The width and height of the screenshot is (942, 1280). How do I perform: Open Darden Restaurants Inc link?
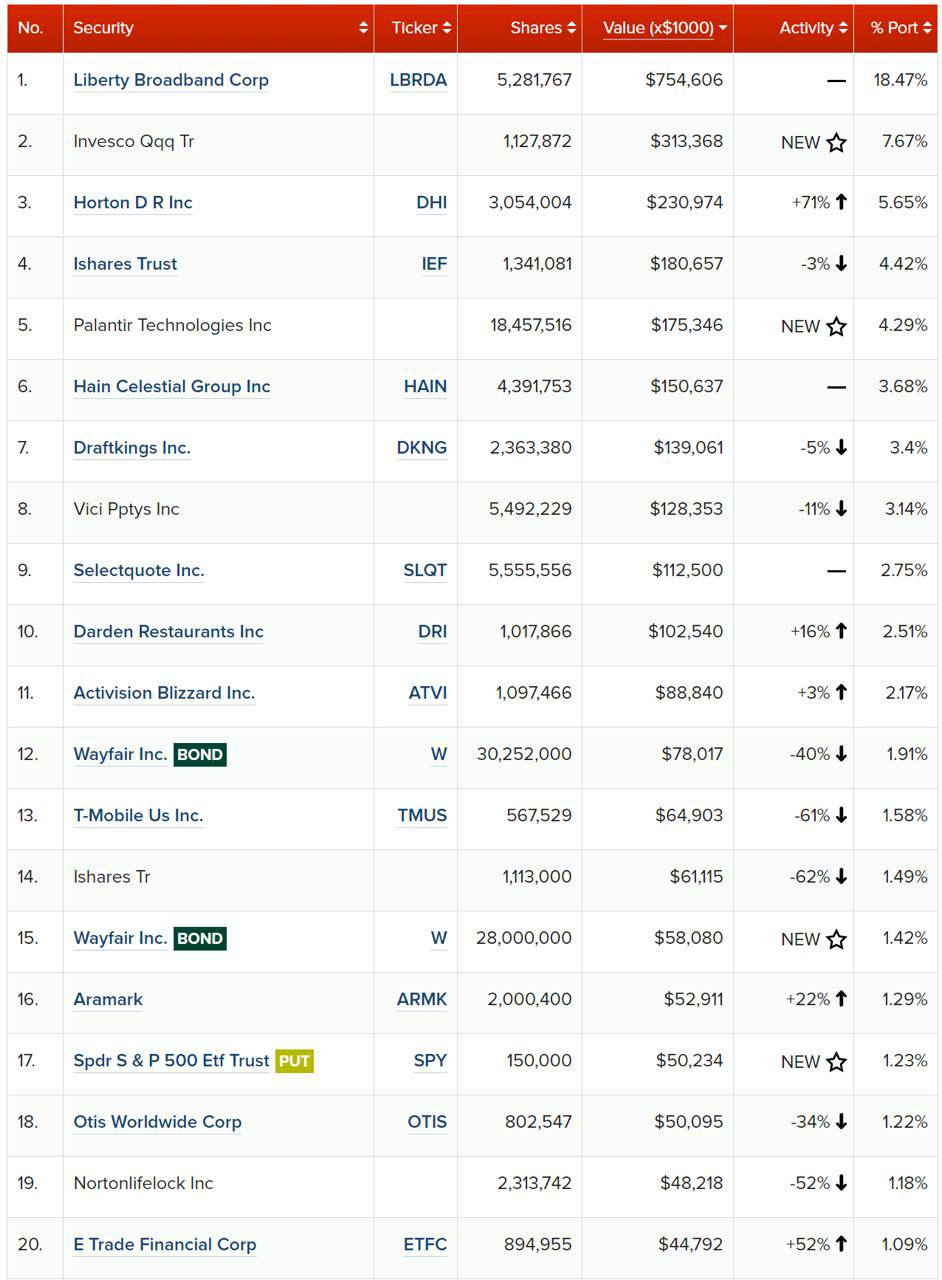click(x=169, y=632)
